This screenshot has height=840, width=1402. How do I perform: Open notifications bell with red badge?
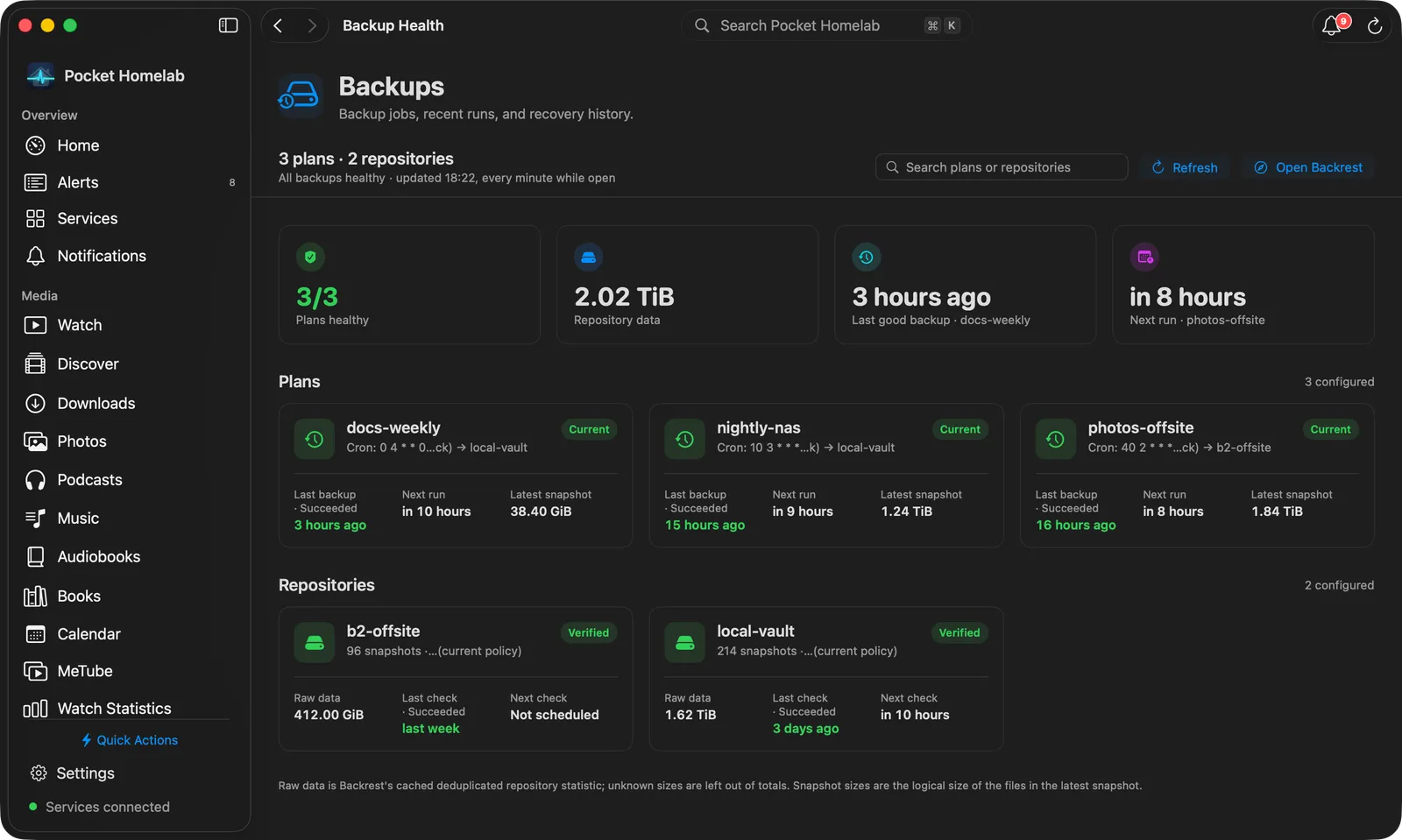coord(1333,25)
